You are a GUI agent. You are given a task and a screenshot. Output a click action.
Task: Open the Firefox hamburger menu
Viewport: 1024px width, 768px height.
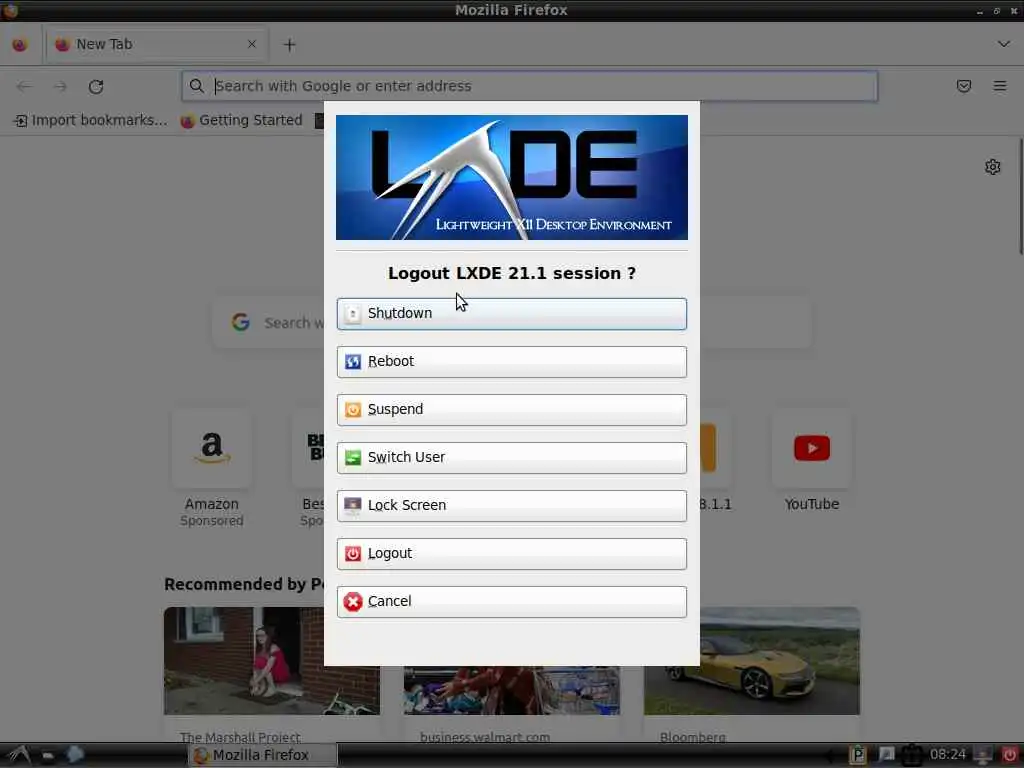(x=999, y=86)
